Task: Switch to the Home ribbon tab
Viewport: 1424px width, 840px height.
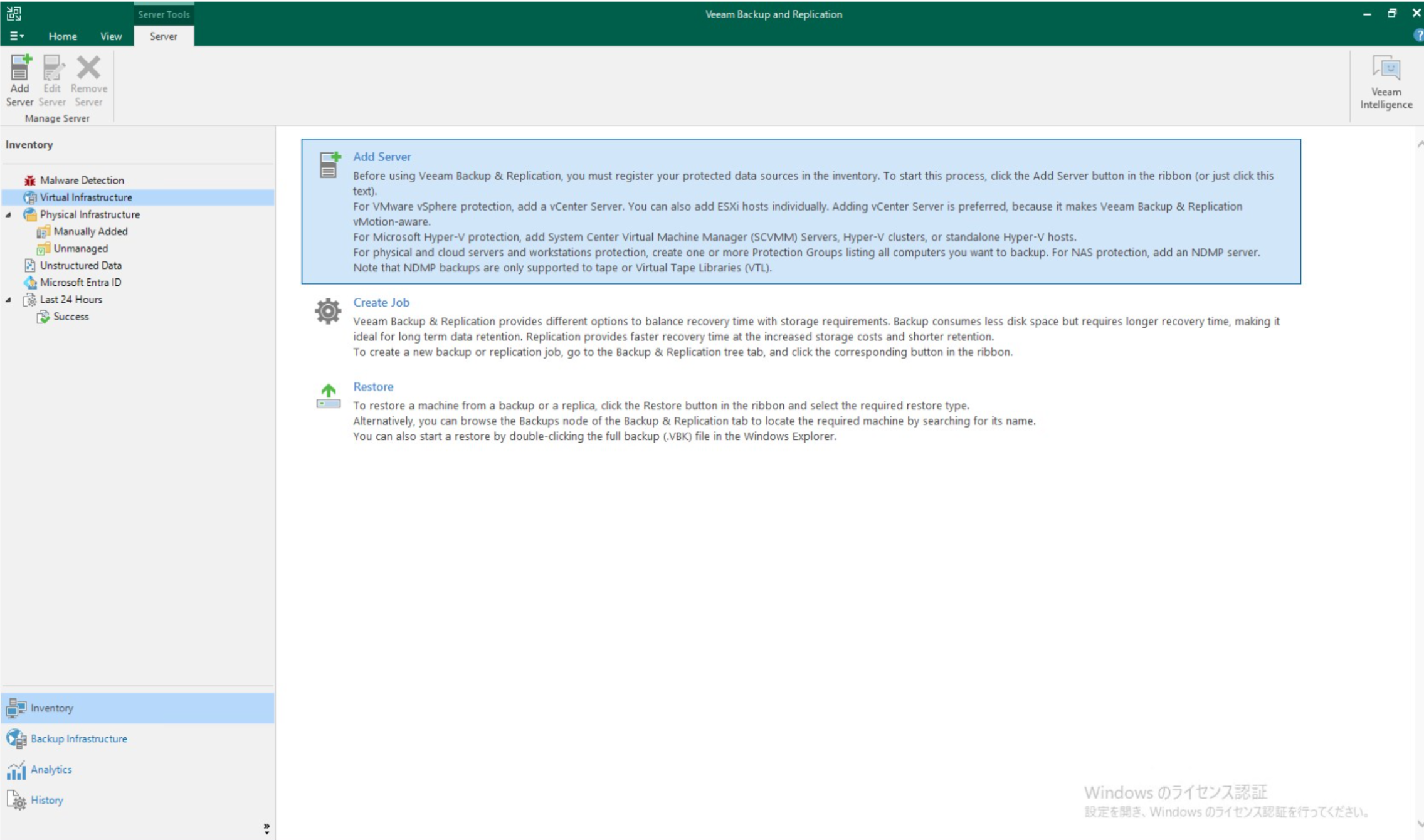Action: pyautogui.click(x=63, y=36)
